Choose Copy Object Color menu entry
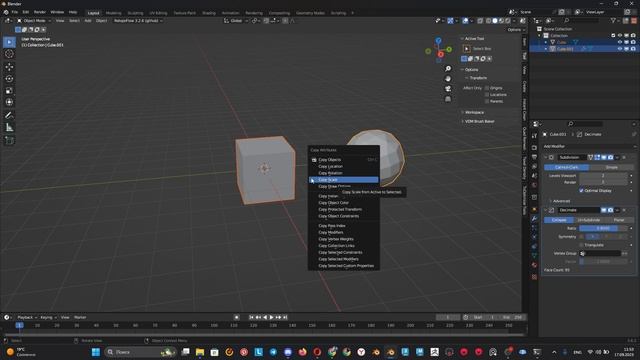This screenshot has height=360, width=640. [x=344, y=202]
